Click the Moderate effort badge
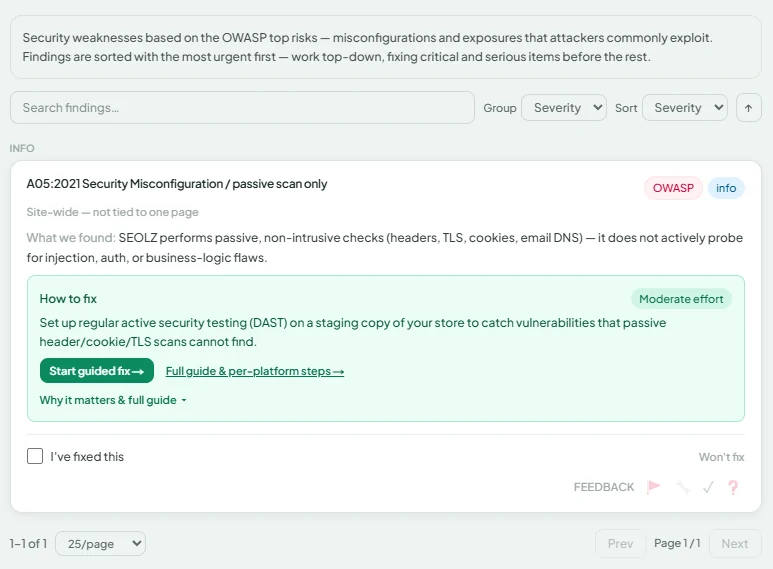The height and width of the screenshot is (569, 773). pos(681,299)
